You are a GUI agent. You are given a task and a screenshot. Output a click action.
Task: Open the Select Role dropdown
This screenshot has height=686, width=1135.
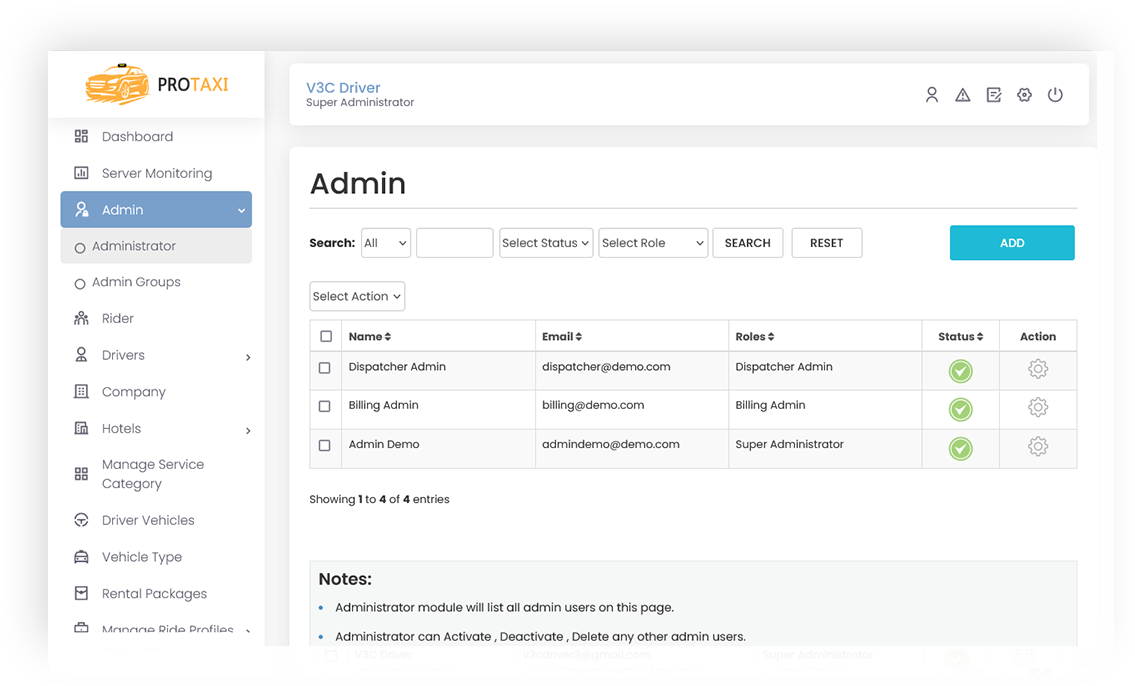[x=653, y=243]
